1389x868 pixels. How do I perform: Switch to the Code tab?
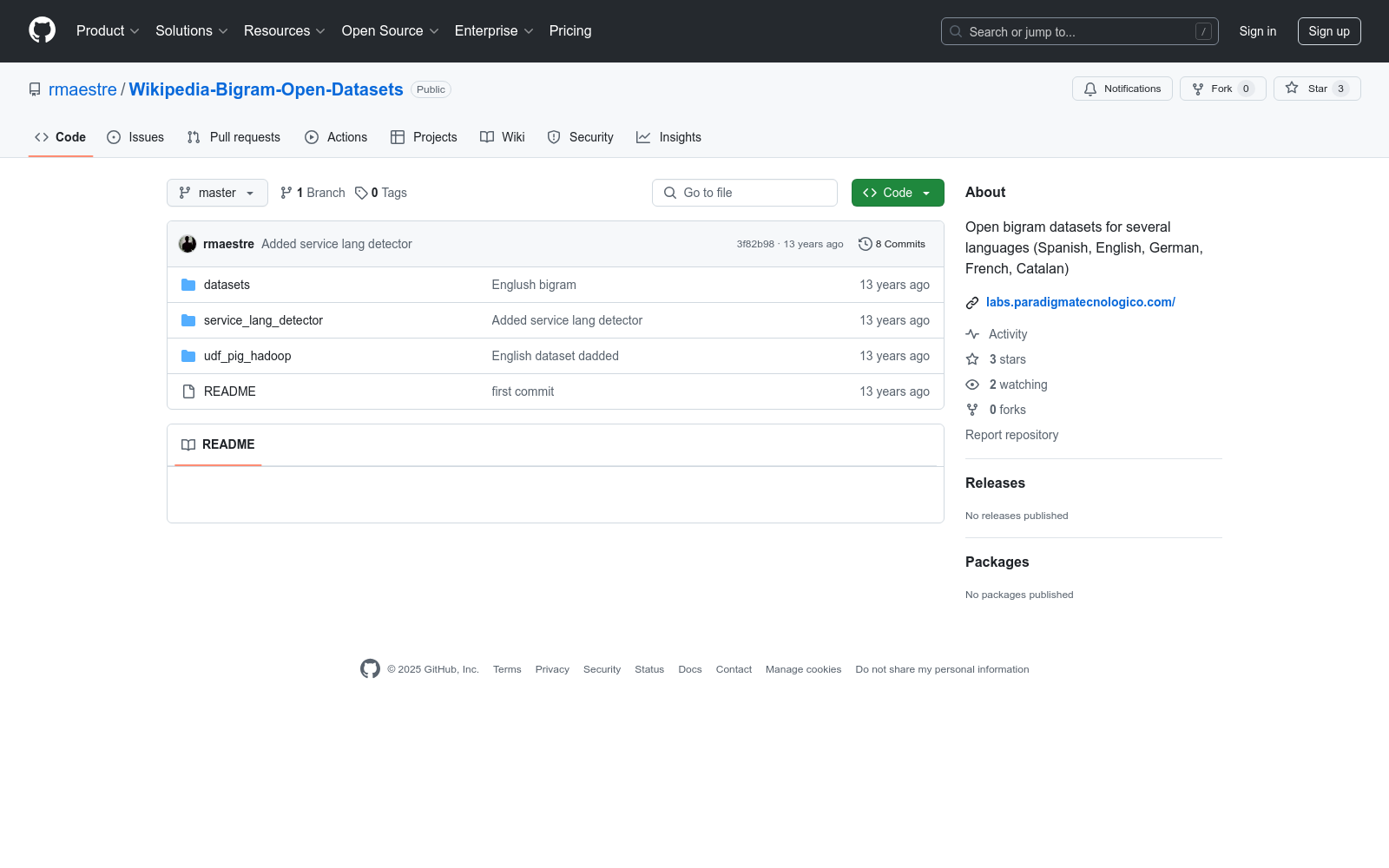coord(61,137)
